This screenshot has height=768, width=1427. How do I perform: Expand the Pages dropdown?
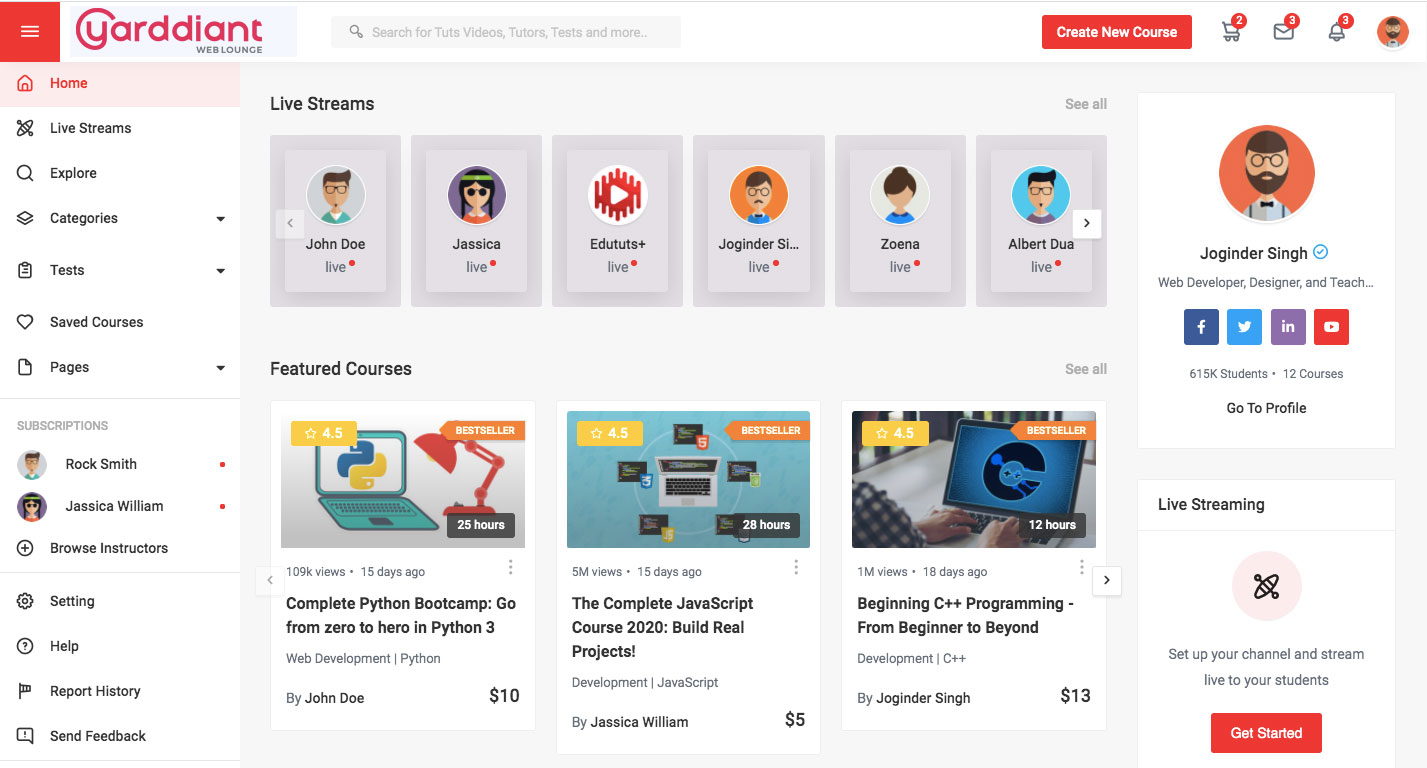click(219, 367)
